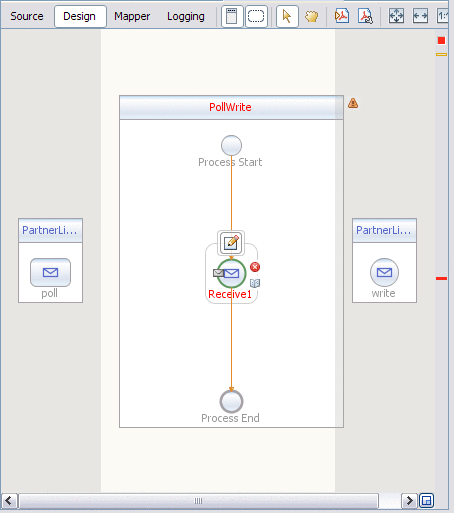The width and height of the screenshot is (454, 513).
Task: Open the navigator icon at scrollbar corner
Action: [426, 501]
